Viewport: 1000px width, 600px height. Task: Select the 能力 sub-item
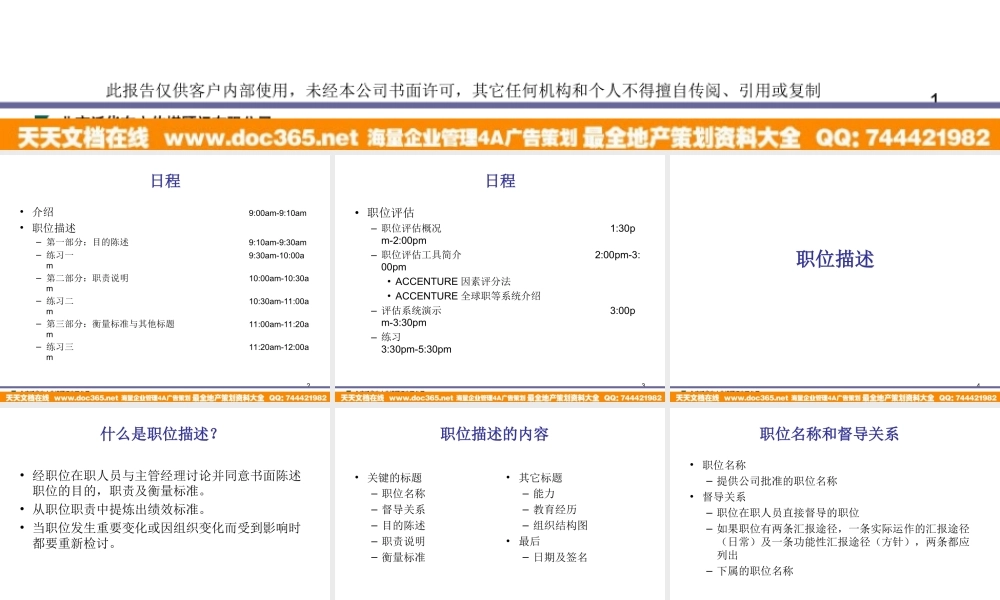pos(544,494)
